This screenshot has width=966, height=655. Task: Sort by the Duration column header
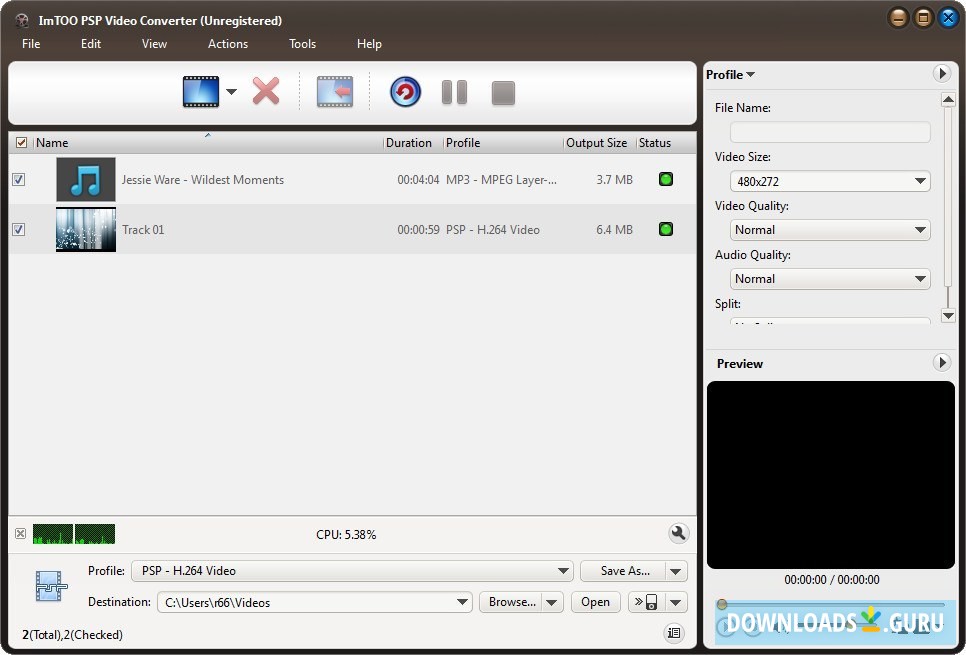413,142
